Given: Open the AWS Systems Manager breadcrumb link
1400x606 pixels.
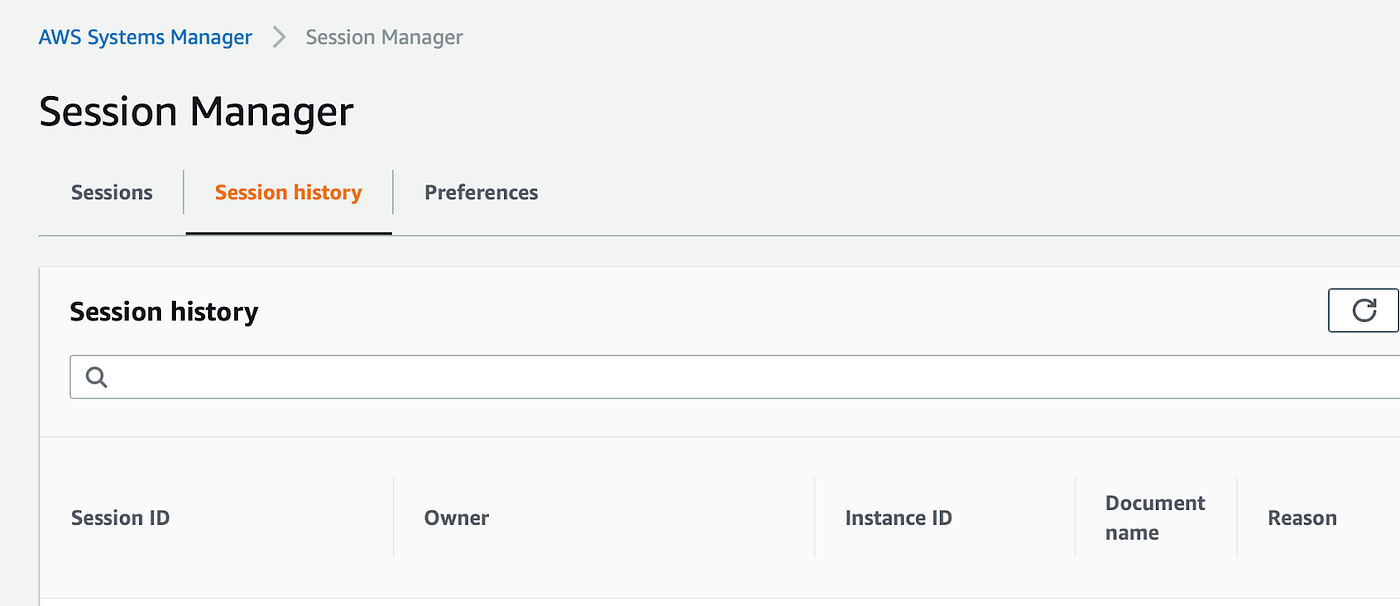Looking at the screenshot, I should click(145, 38).
